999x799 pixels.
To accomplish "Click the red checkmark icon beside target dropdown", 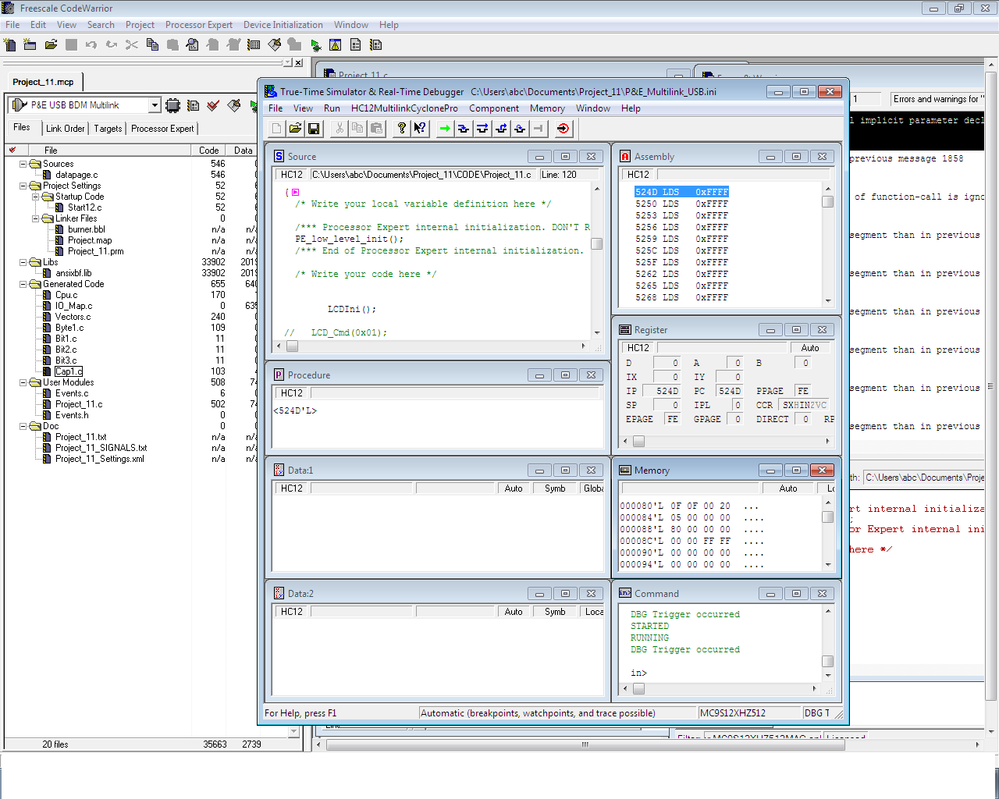I will tap(213, 106).
